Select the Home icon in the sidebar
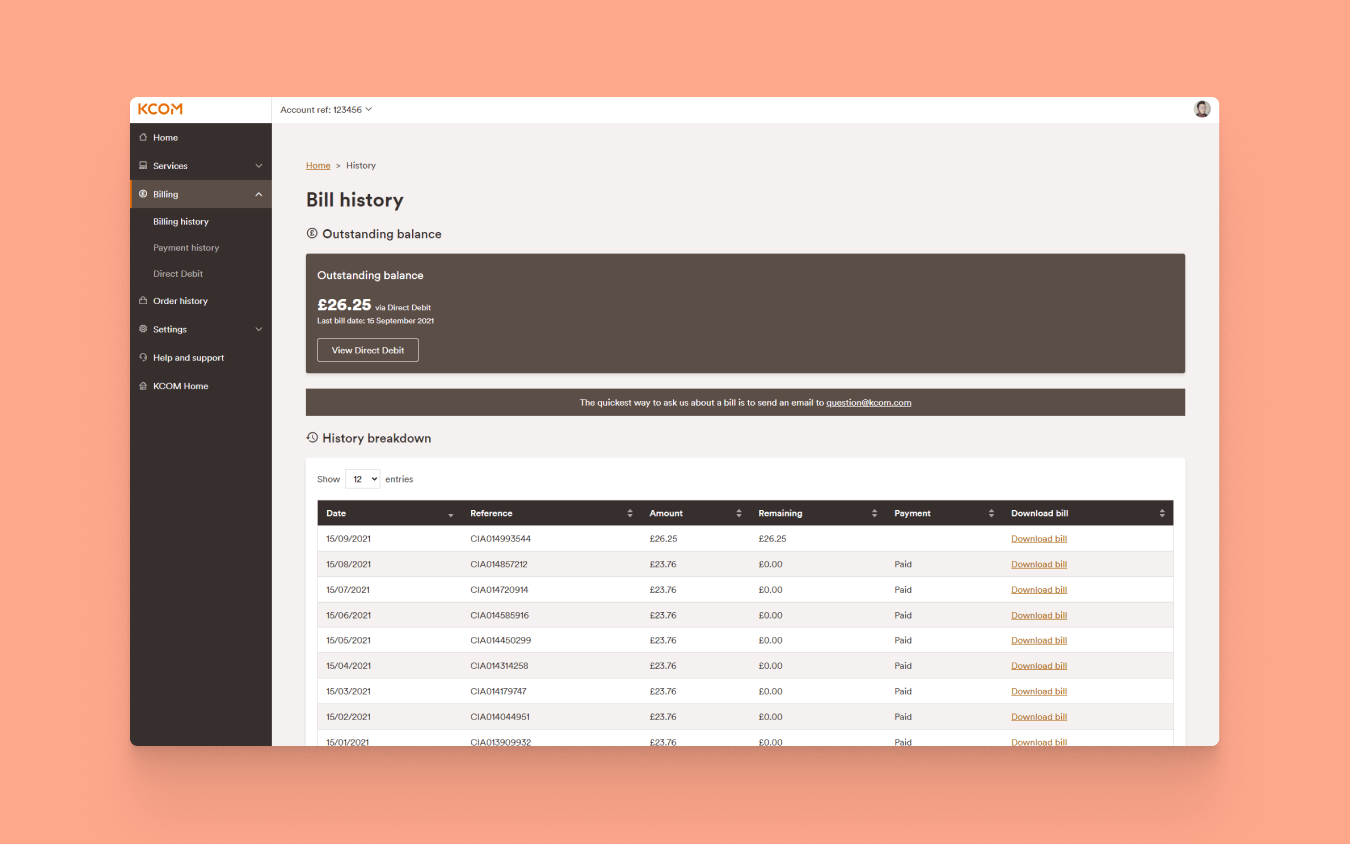The height and width of the screenshot is (844, 1350). click(143, 137)
